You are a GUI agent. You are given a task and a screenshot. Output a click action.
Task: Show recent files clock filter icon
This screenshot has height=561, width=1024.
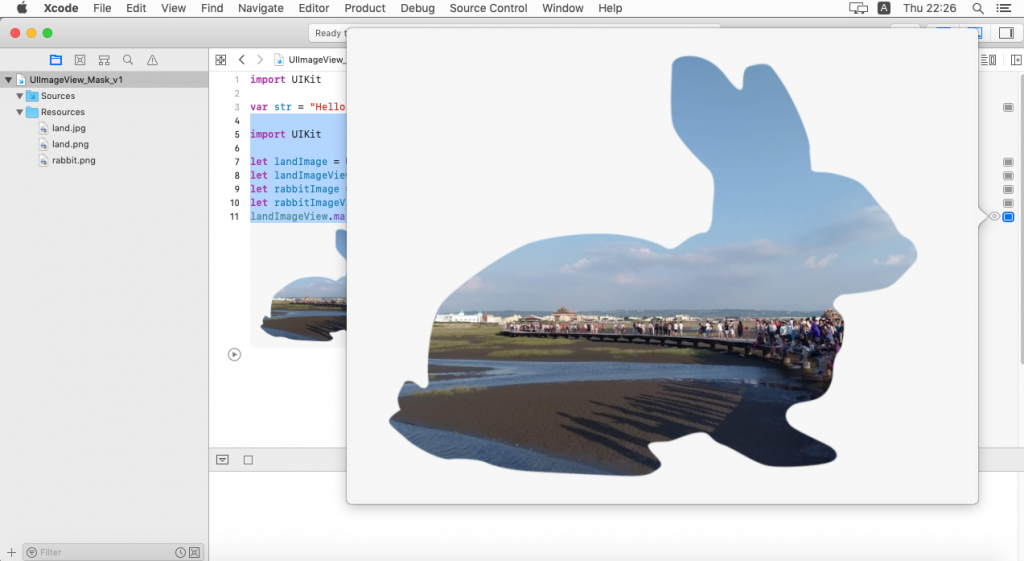click(180, 553)
